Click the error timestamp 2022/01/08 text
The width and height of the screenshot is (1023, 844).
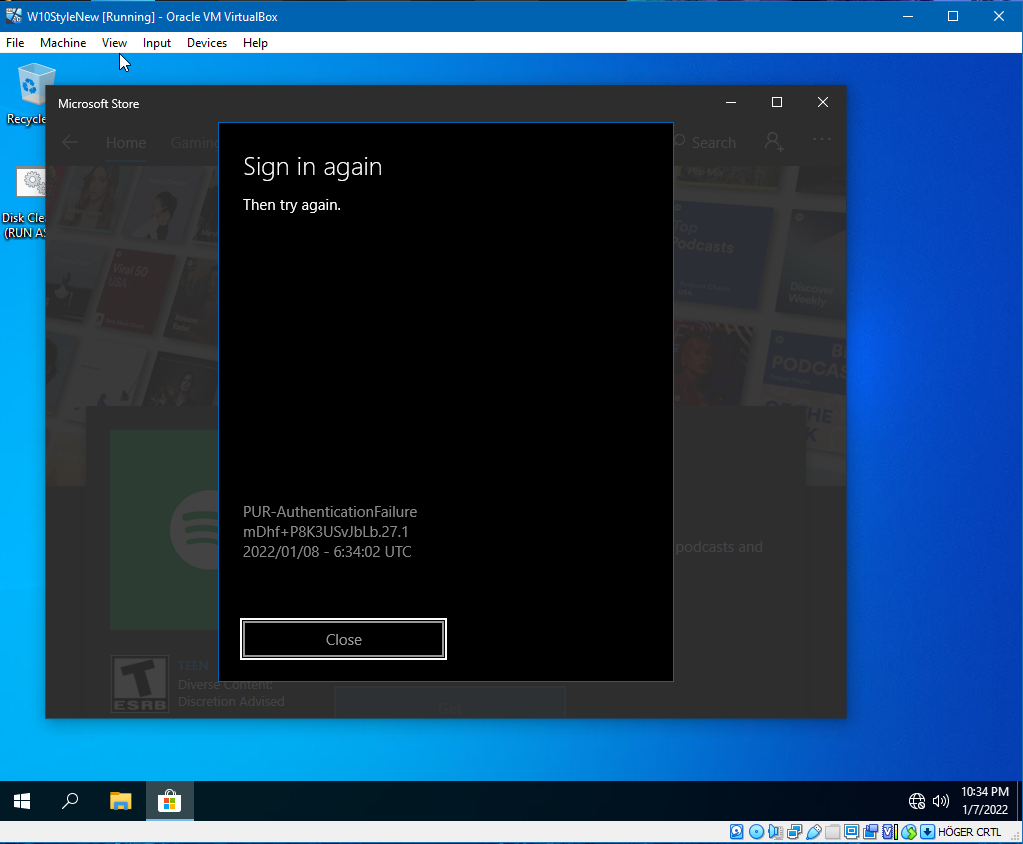pyautogui.click(x=327, y=551)
